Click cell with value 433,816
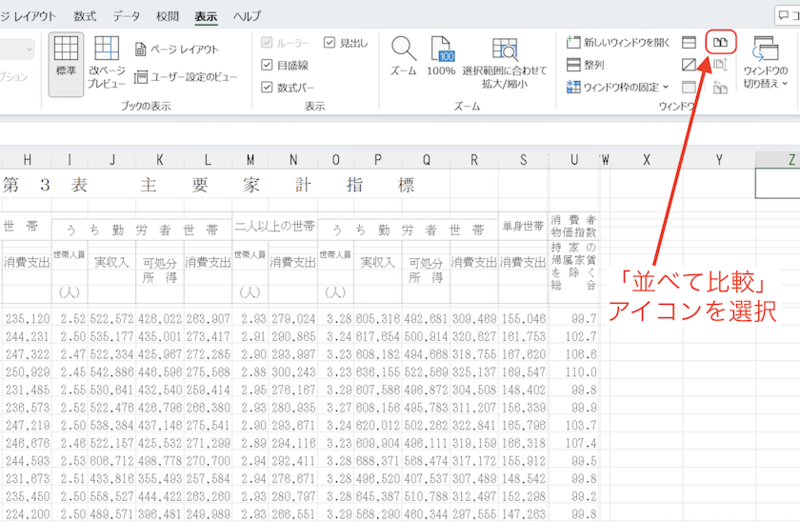Image resolution: width=800 pixels, height=522 pixels. click(112, 479)
